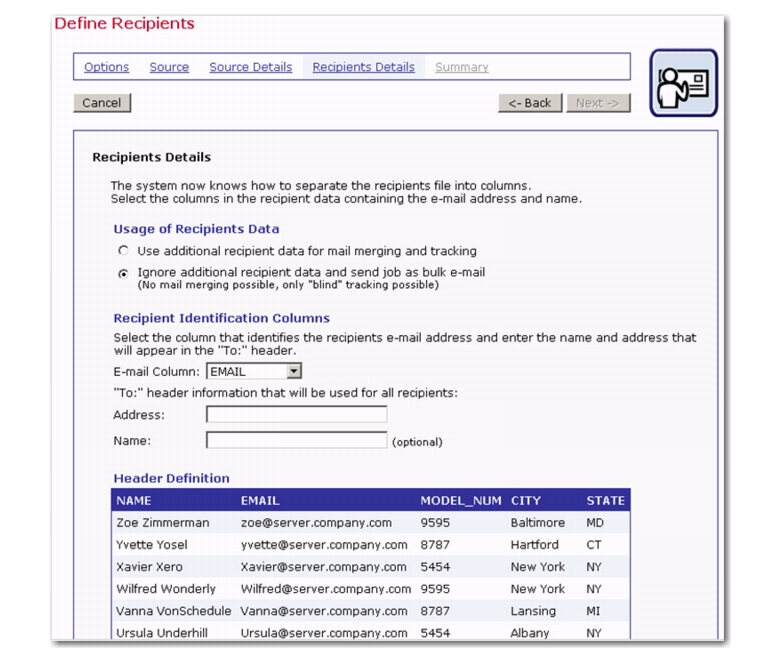This screenshot has height=662, width=771.
Task: Select 'Use additional recipient data' radio option
Action: coord(123,251)
